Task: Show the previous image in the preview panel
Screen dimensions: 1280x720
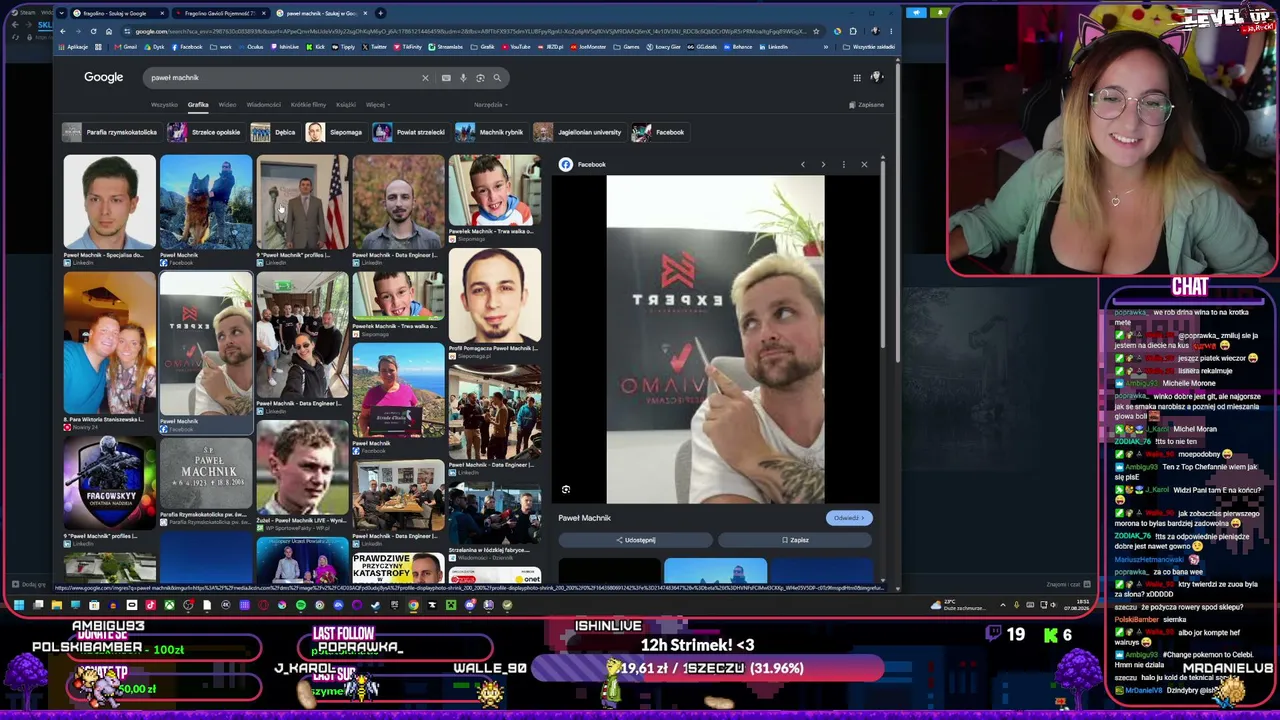Action: (802, 164)
